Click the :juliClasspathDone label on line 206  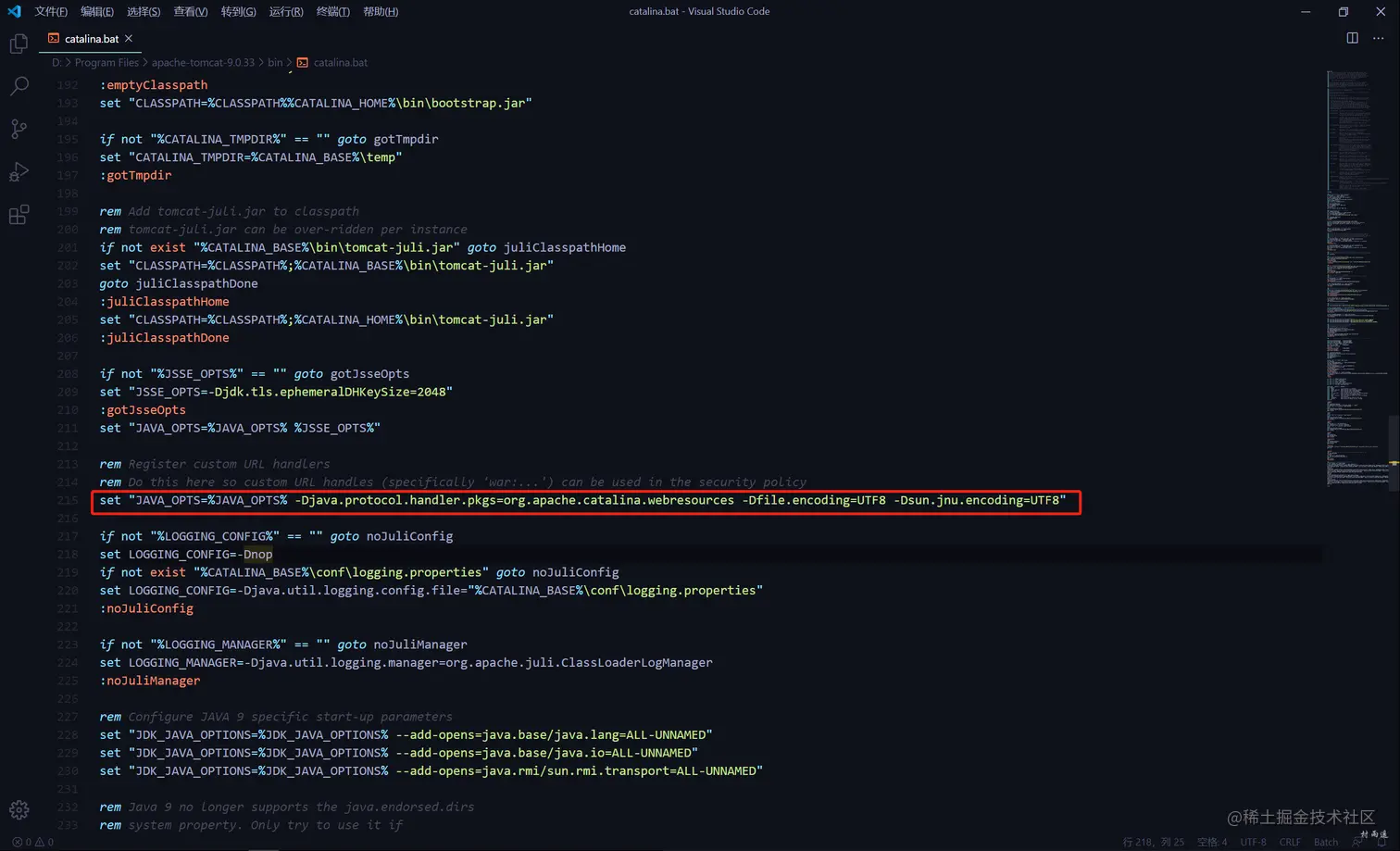164,337
